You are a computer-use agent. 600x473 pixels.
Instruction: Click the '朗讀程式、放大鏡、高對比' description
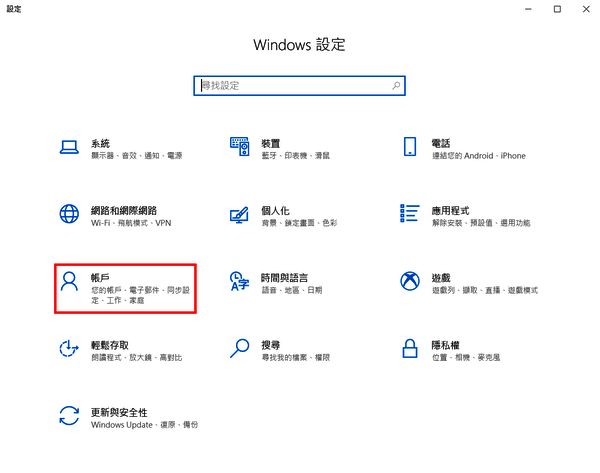pyautogui.click(x=137, y=357)
